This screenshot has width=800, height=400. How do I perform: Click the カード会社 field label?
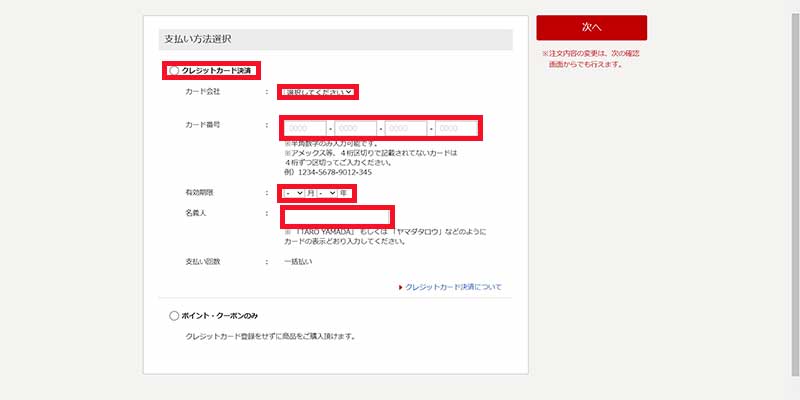tap(202, 92)
